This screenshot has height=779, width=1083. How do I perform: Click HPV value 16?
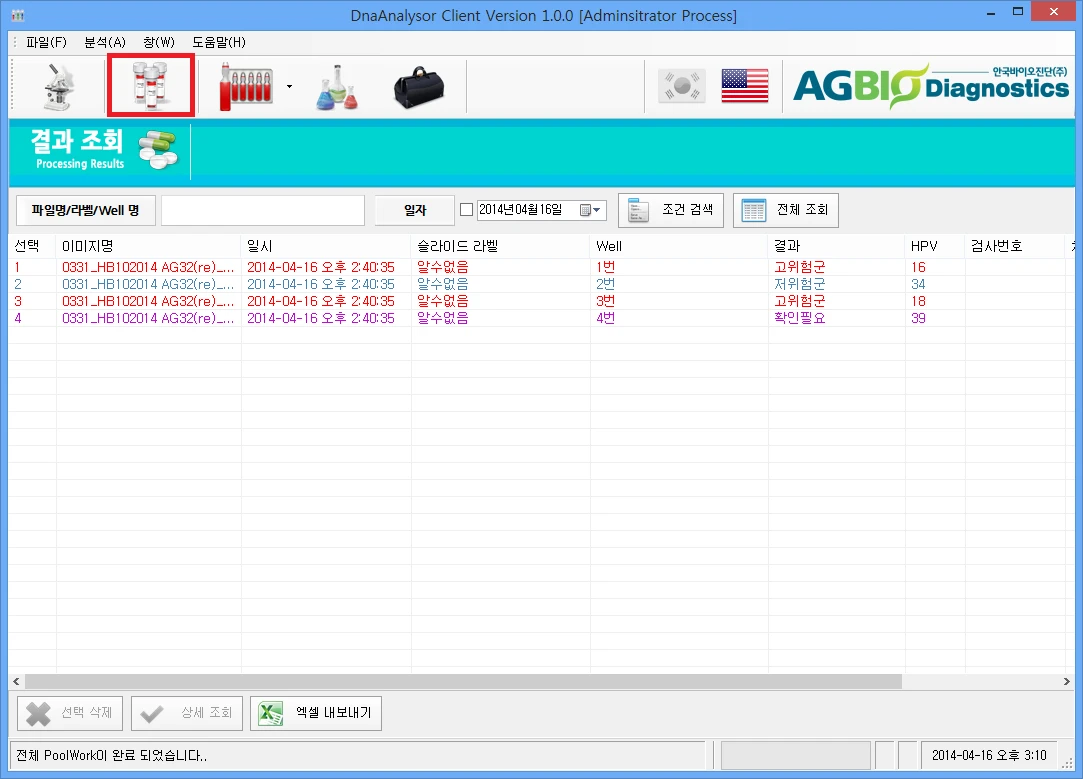(918, 267)
